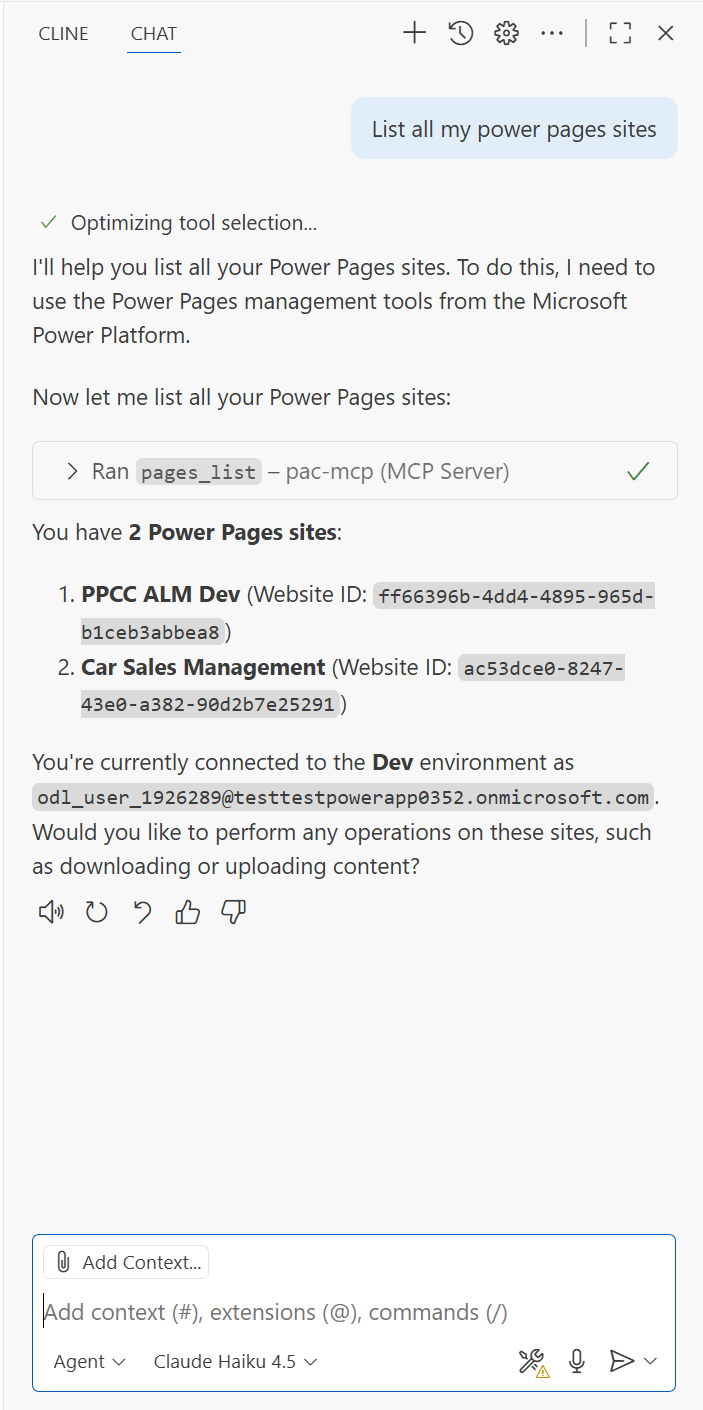The width and height of the screenshot is (703, 1410).
Task: Open the Claude Haiku 4.5 model picker
Action: coord(233,1361)
